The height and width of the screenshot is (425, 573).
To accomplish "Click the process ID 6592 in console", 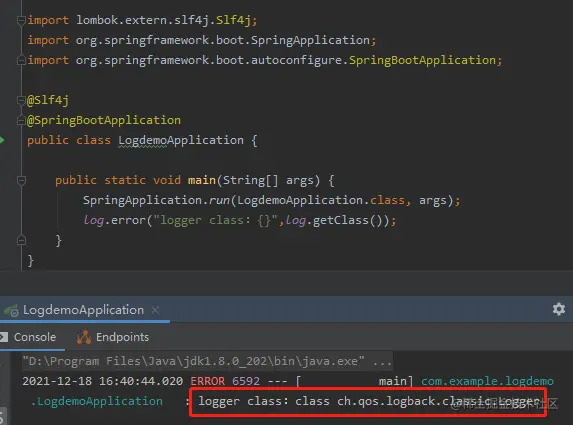I will pyautogui.click(x=246, y=381).
